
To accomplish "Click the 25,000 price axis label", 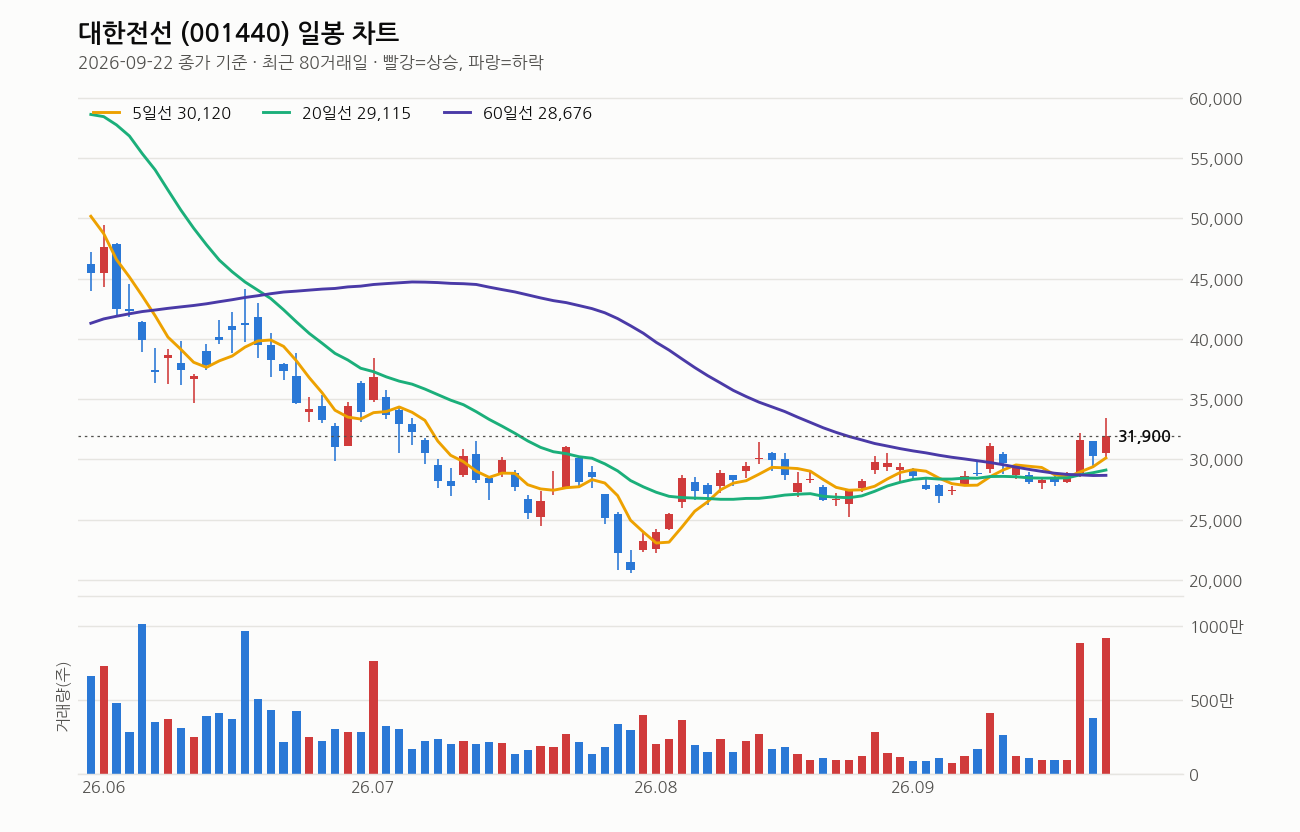I will (1215, 521).
